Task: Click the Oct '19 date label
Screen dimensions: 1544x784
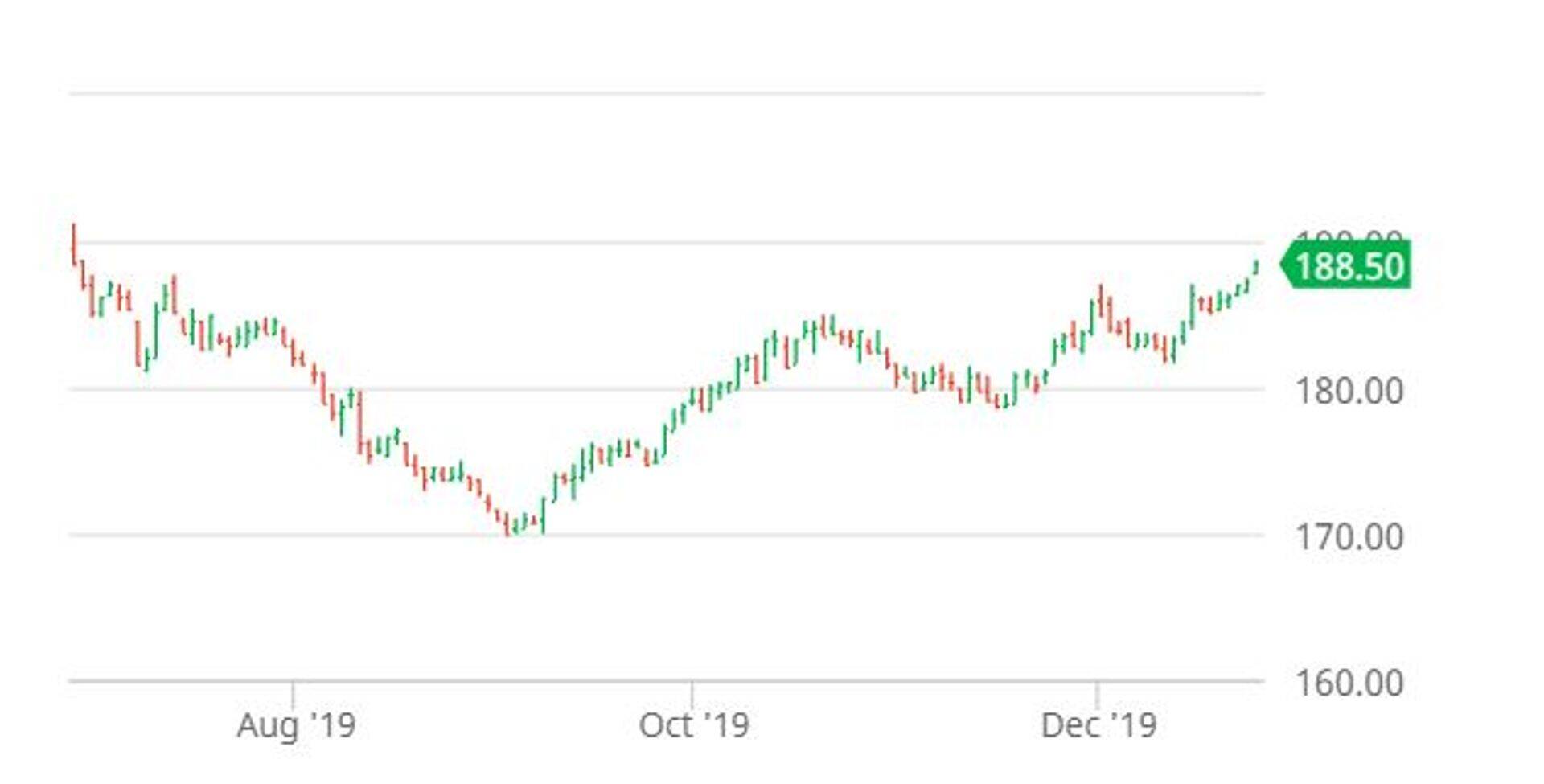Action: click(x=693, y=725)
